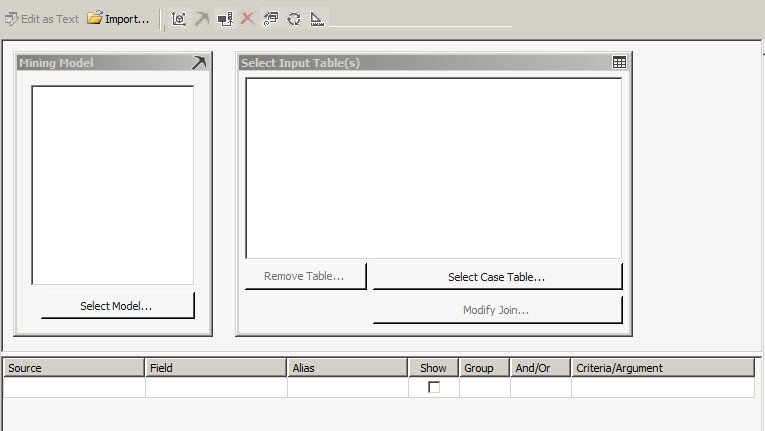Click the And/Or column header

540,368
